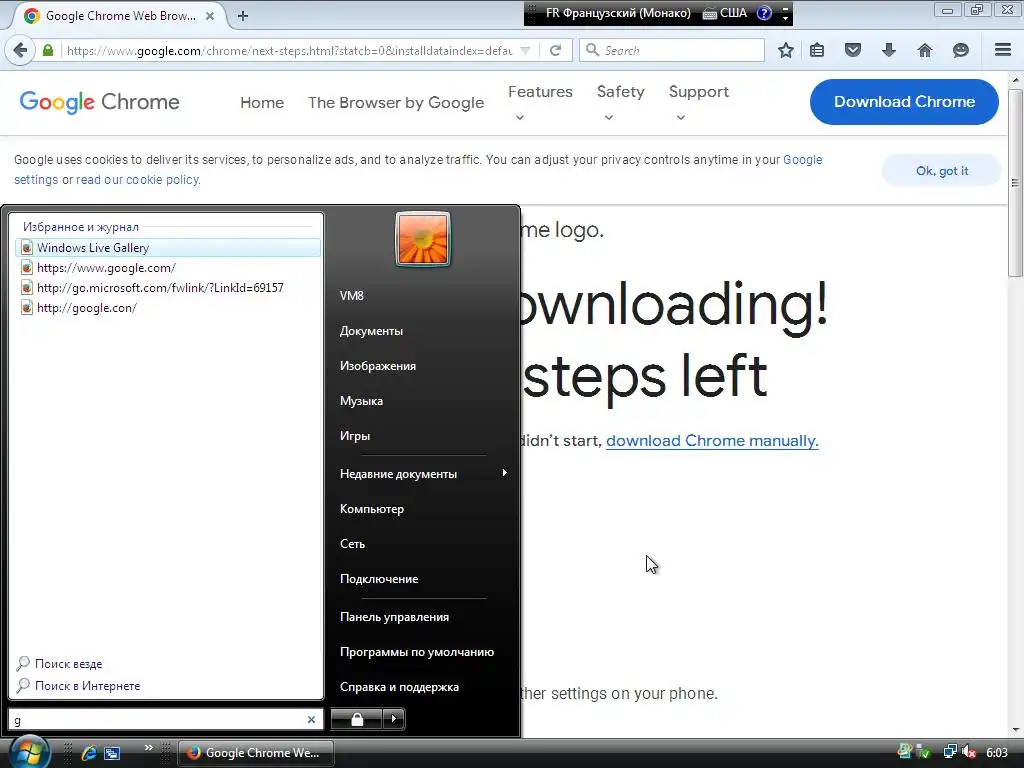Open Программы по умолчанию
The height and width of the screenshot is (768, 1024).
(x=417, y=652)
